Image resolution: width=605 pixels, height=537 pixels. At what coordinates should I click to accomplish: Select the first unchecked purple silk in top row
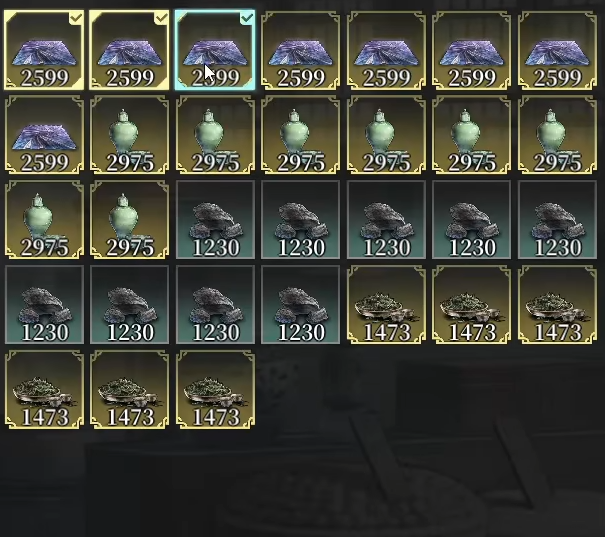[301, 50]
